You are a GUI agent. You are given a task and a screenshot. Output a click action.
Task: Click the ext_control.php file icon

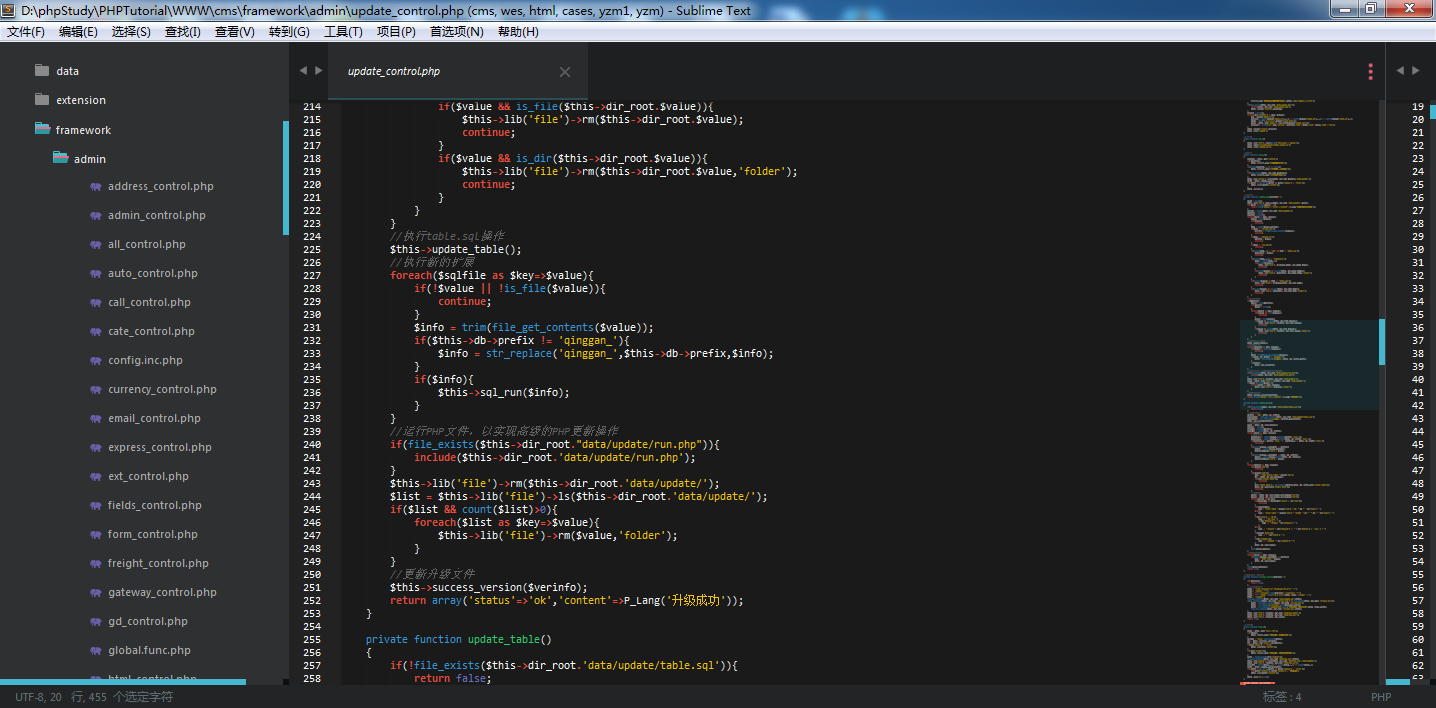(x=96, y=477)
